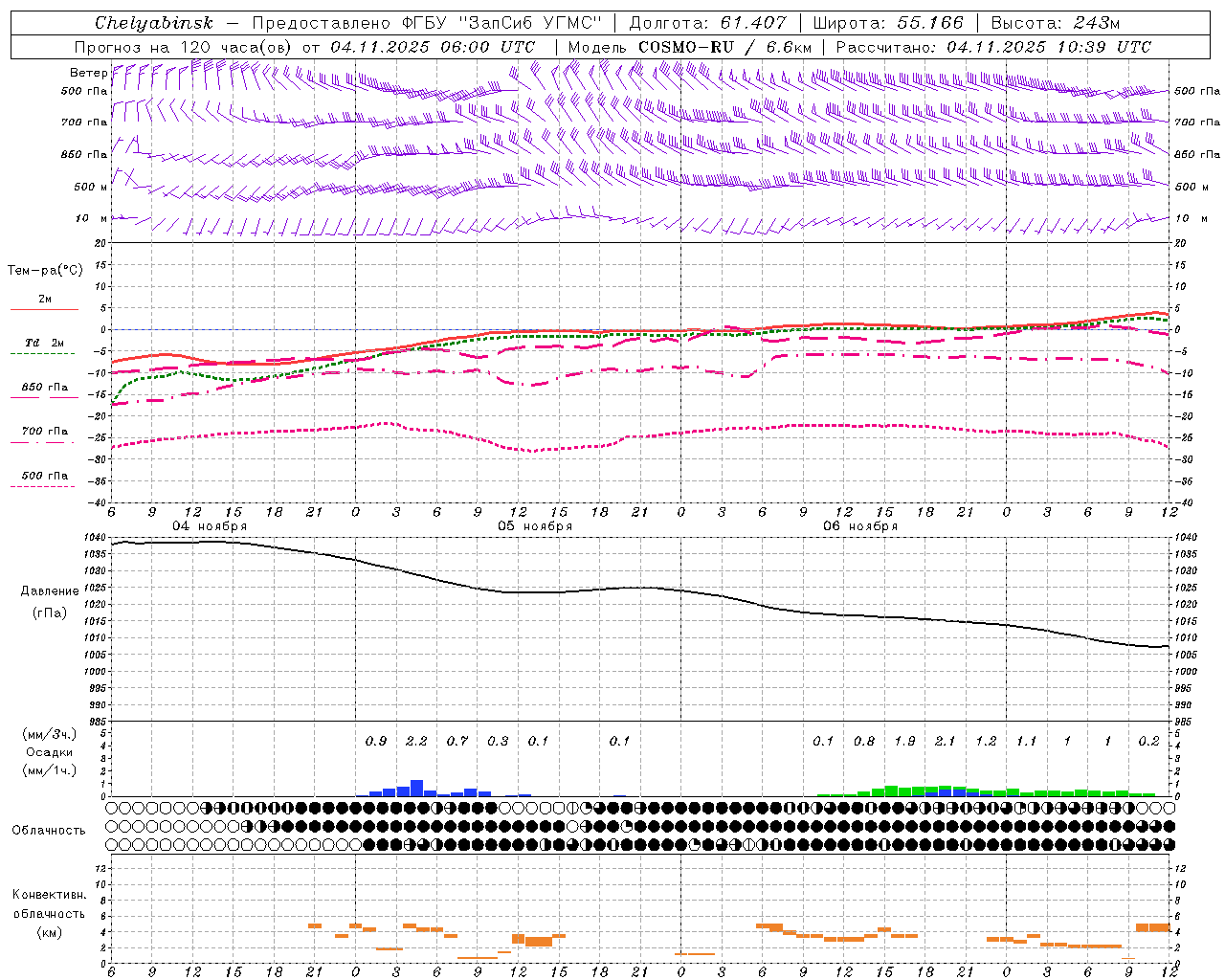Click the Модель COSMO-RU / 6.6км label
Viewport: 1225px width, 980px height.
point(690,47)
